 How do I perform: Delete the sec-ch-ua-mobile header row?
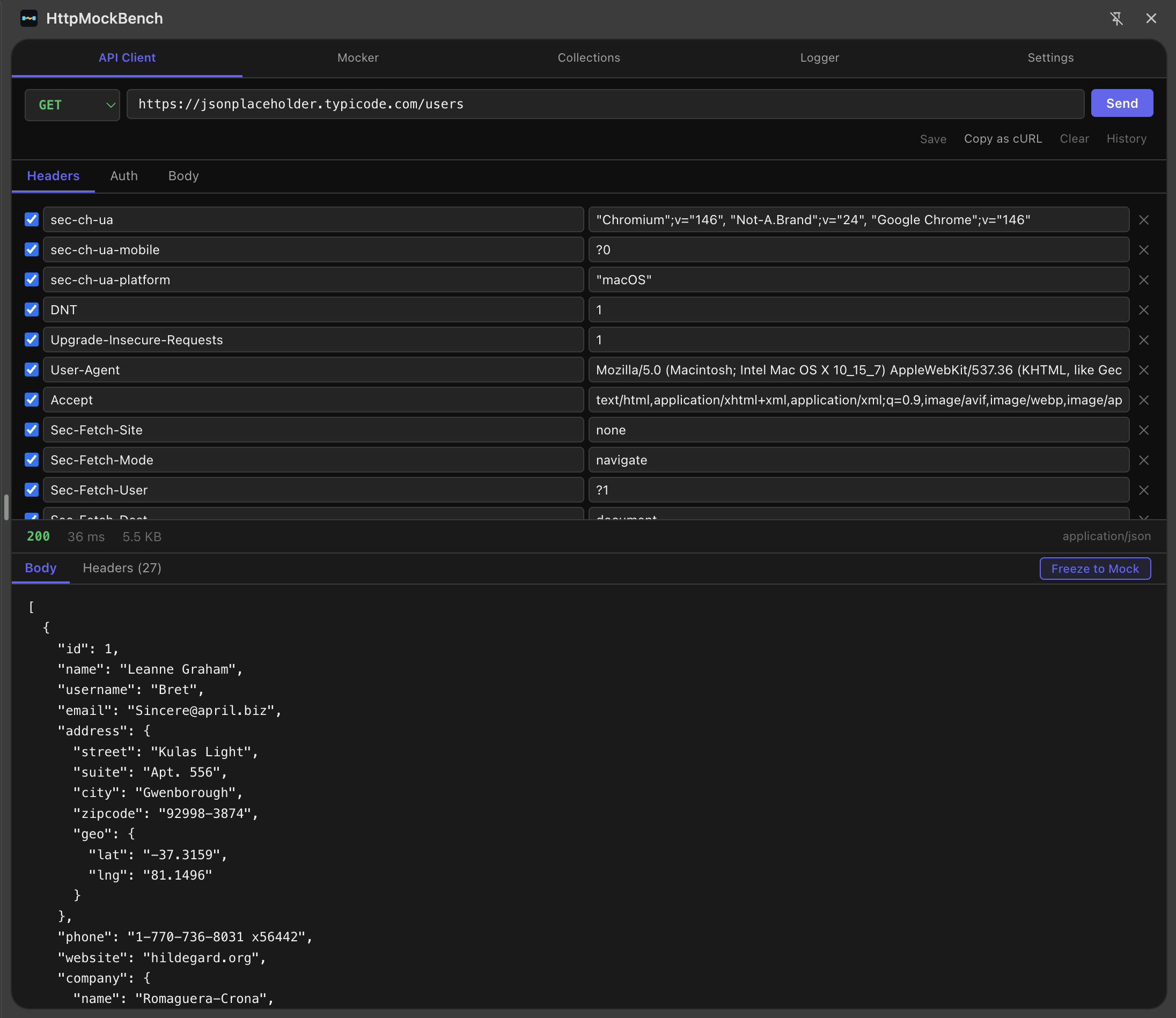1144,250
